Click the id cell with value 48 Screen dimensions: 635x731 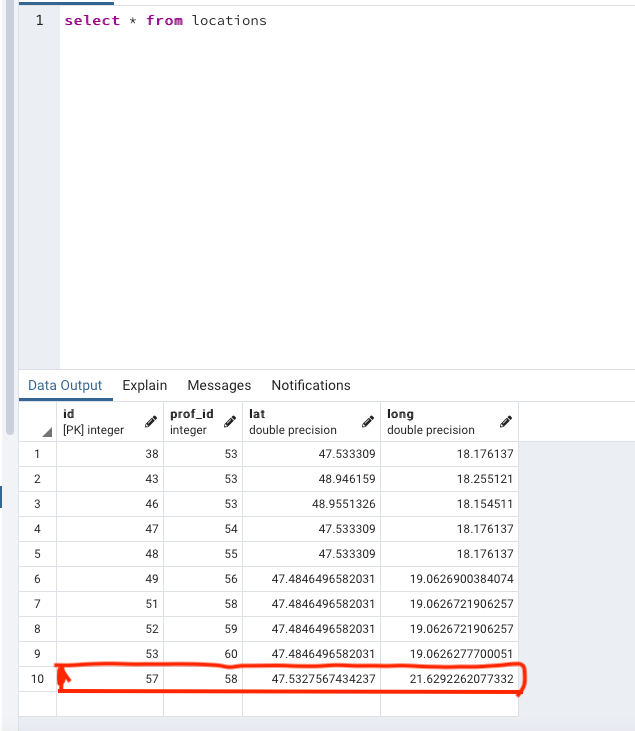click(x=110, y=554)
